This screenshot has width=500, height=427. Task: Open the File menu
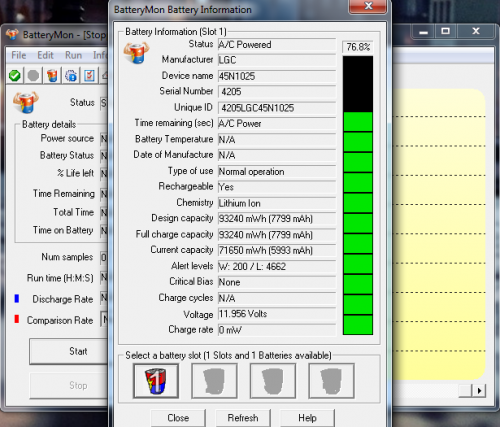[19, 55]
